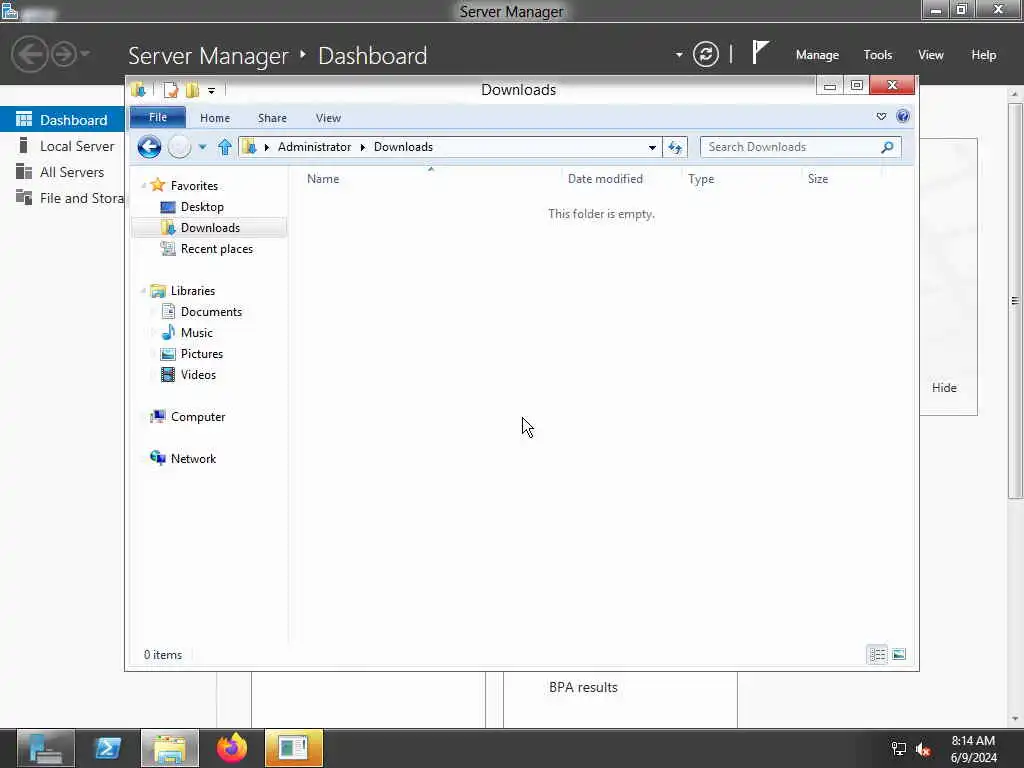Click Server Manager Forward navigation arrow
Viewport: 1024px width, 768px height.
[63, 54]
